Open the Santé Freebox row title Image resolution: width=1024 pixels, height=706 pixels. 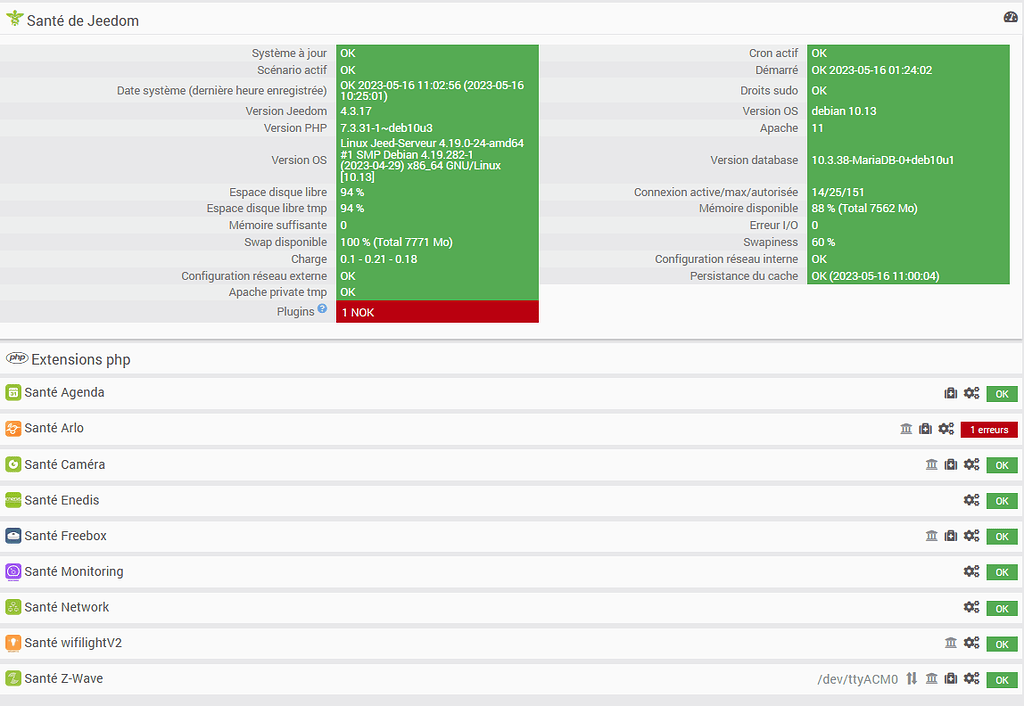tap(65, 536)
